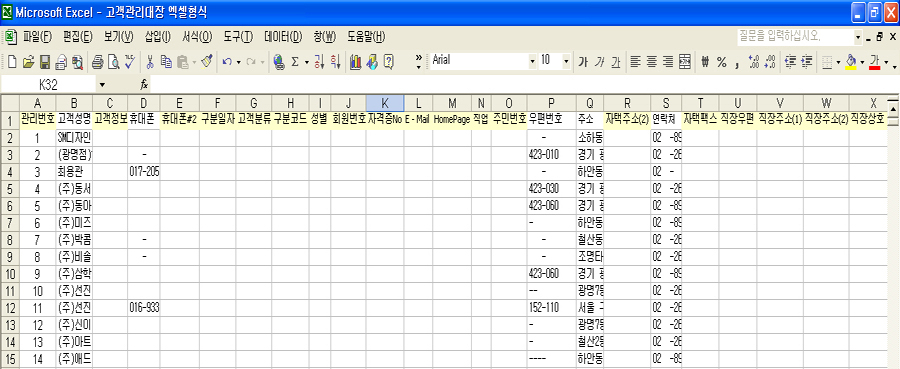Open Microsoft Excel Help question mark icon
The image size is (900, 369).
[x=389, y=61]
